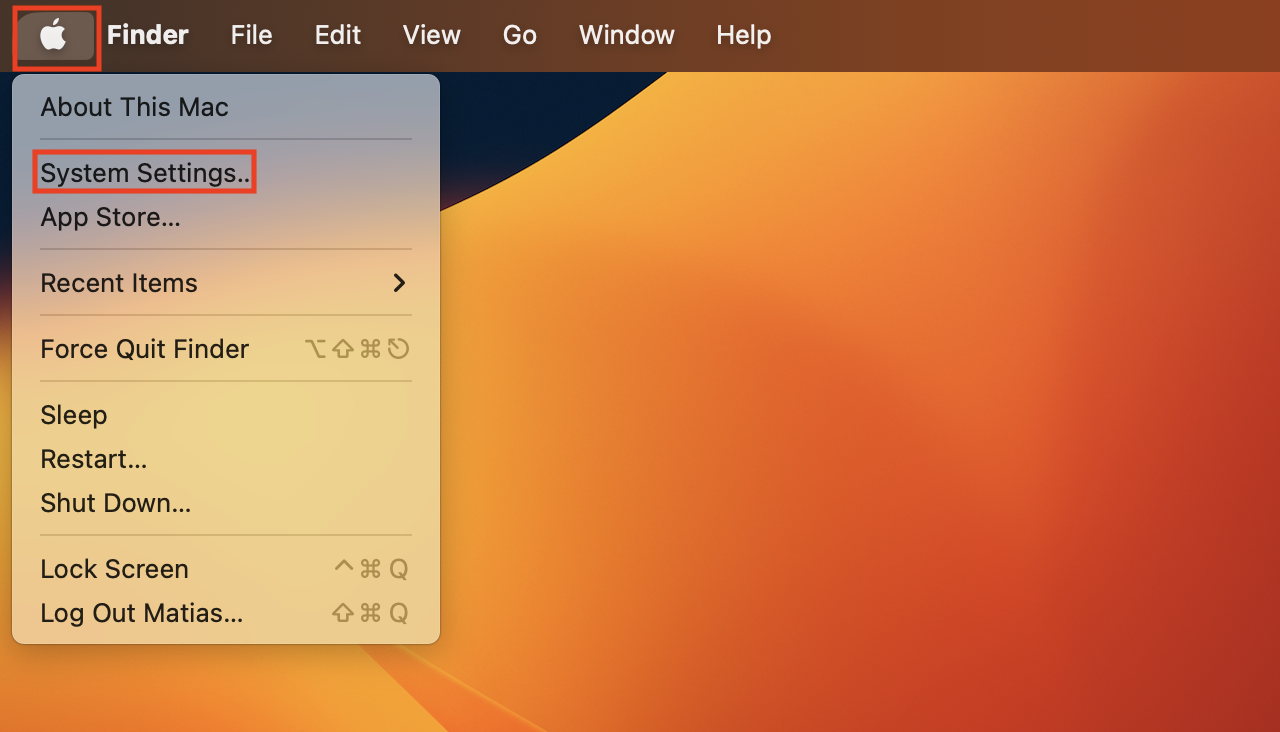This screenshot has width=1280, height=732.
Task: Open the File menu
Action: tap(251, 36)
